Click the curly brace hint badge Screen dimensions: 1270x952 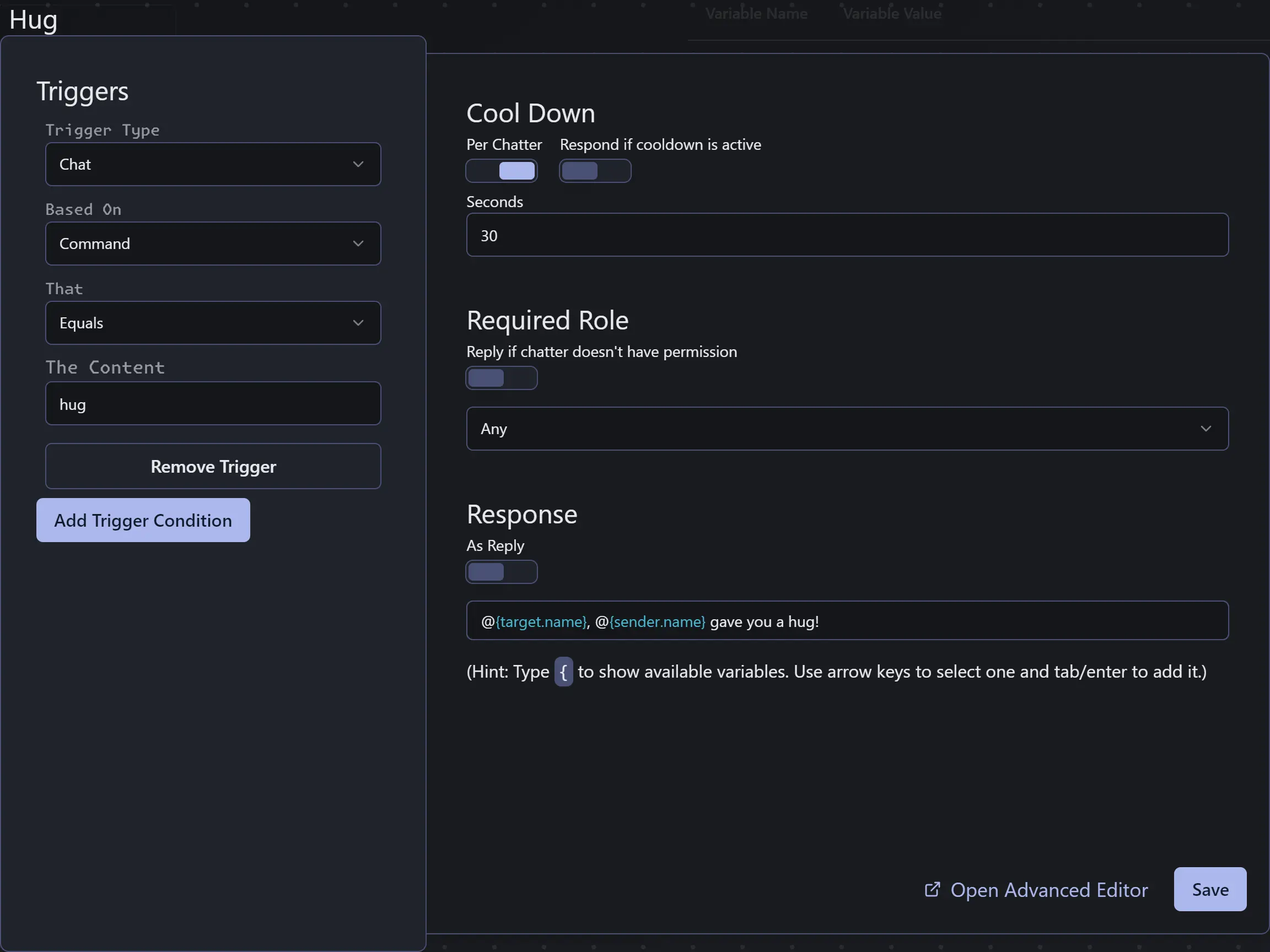[x=563, y=672]
